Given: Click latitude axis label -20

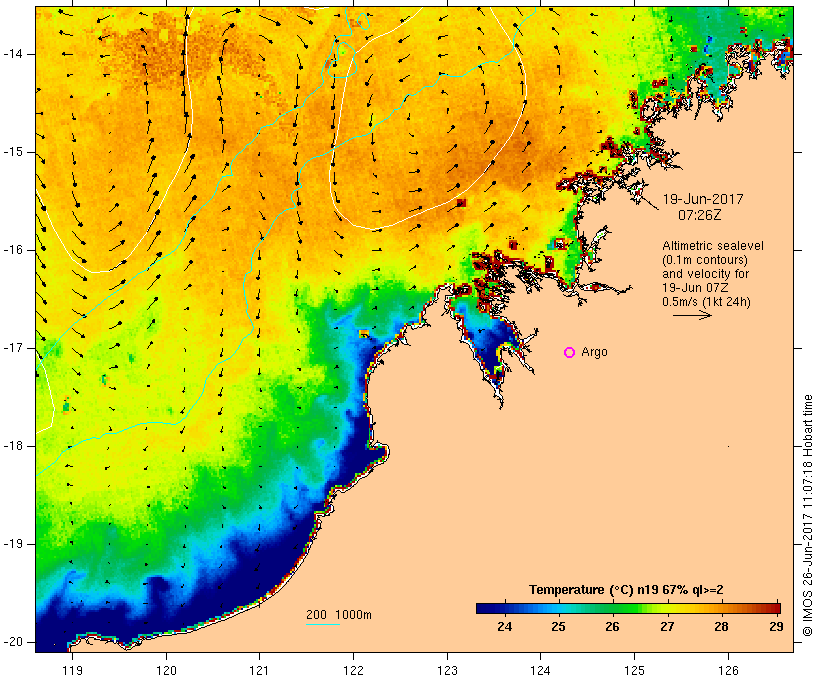Looking at the screenshot, I should (x=12, y=642).
